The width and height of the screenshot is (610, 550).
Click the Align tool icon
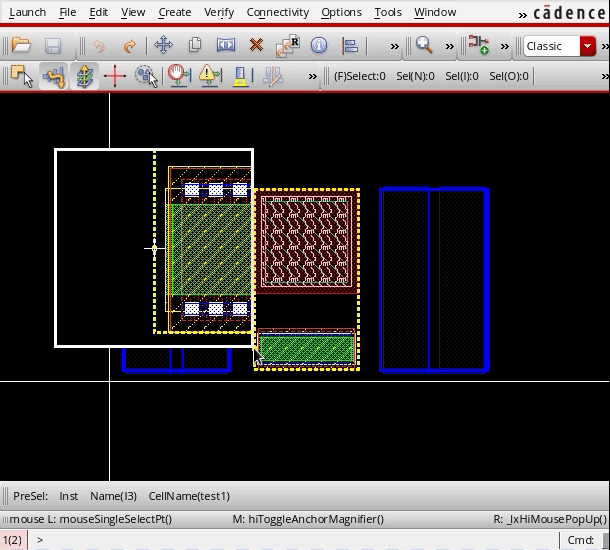pyautogui.click(x=350, y=46)
